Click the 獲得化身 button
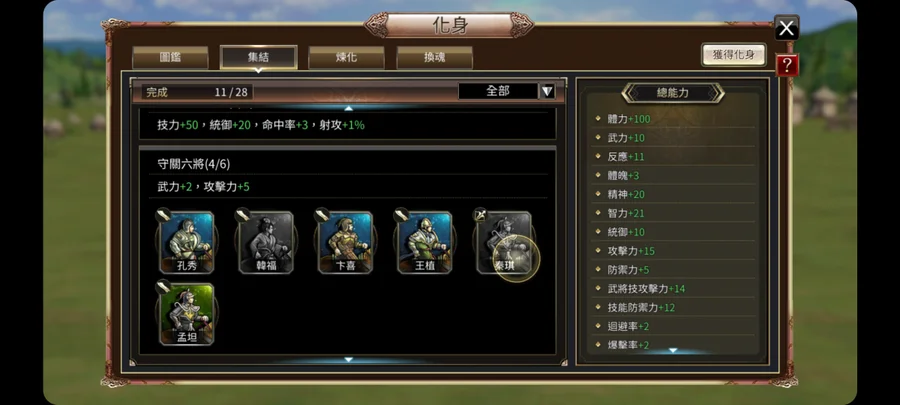The height and width of the screenshot is (405, 900). 734,55
